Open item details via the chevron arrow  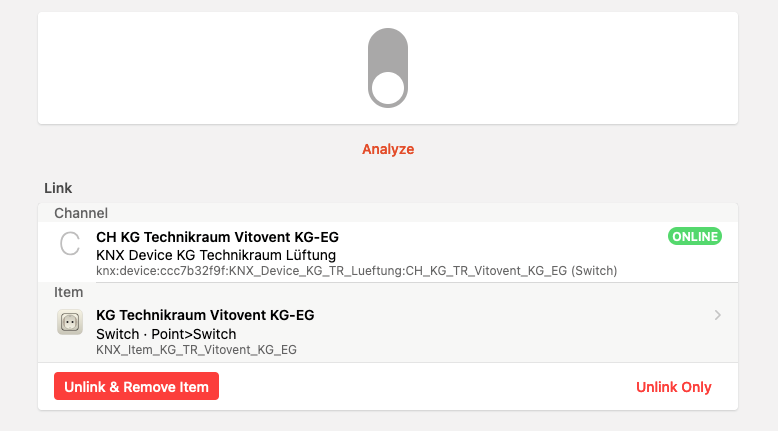pyautogui.click(x=718, y=315)
